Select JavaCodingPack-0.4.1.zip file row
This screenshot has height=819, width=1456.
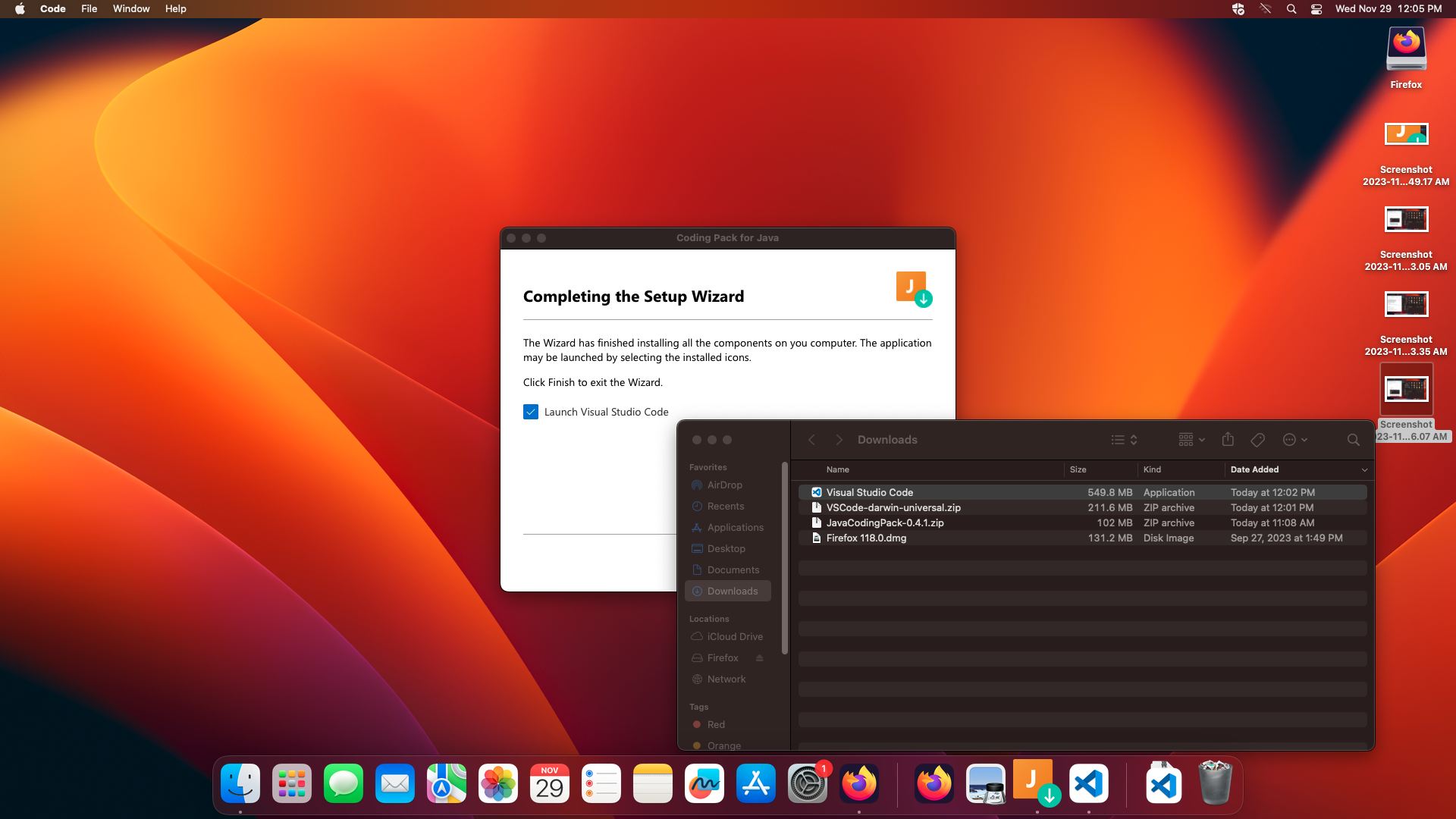885,523
